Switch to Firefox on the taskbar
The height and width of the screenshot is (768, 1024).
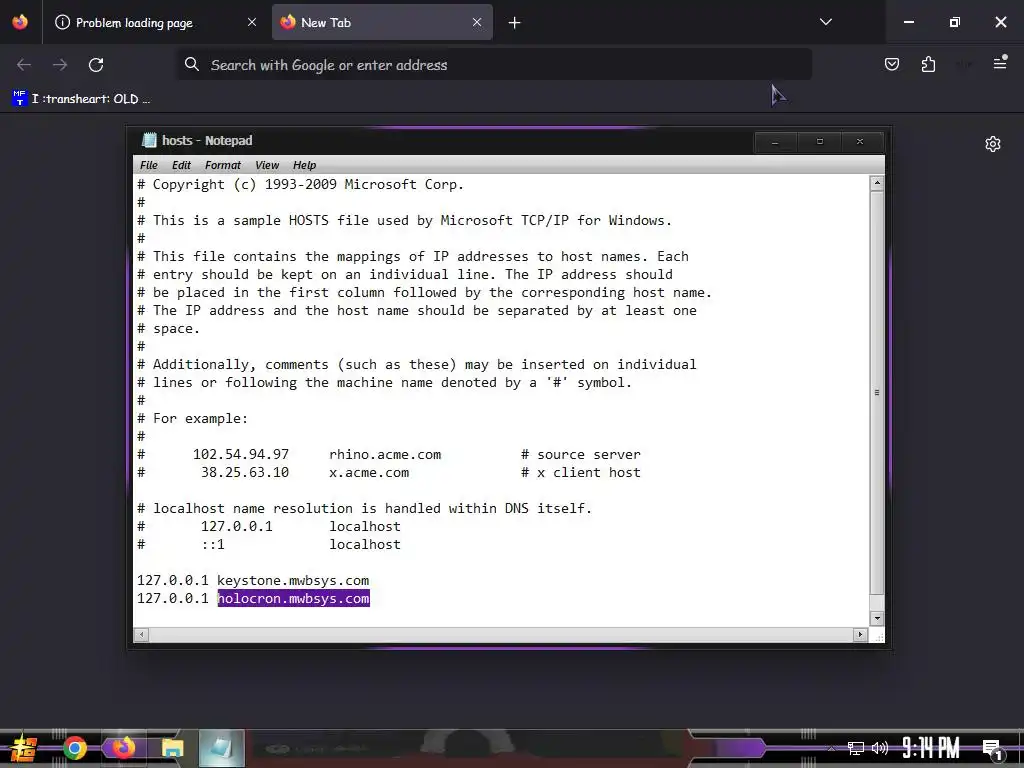(123, 748)
